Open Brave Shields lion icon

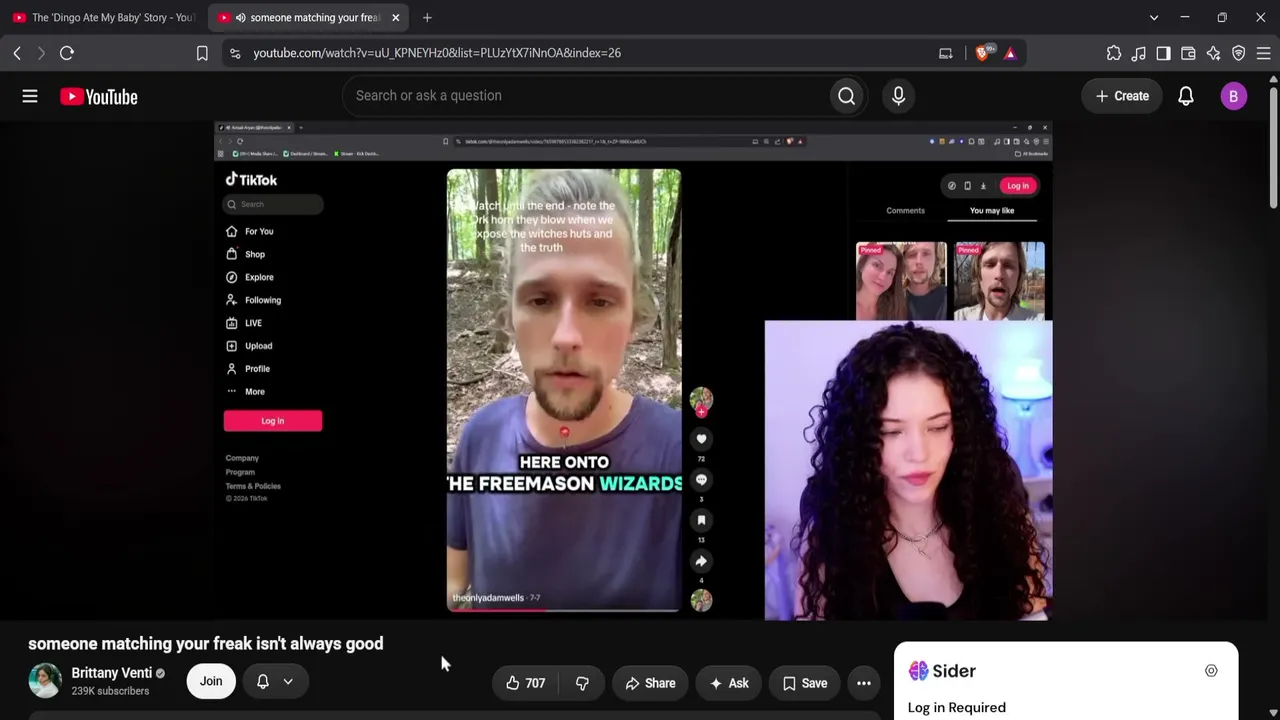pyautogui.click(x=983, y=52)
